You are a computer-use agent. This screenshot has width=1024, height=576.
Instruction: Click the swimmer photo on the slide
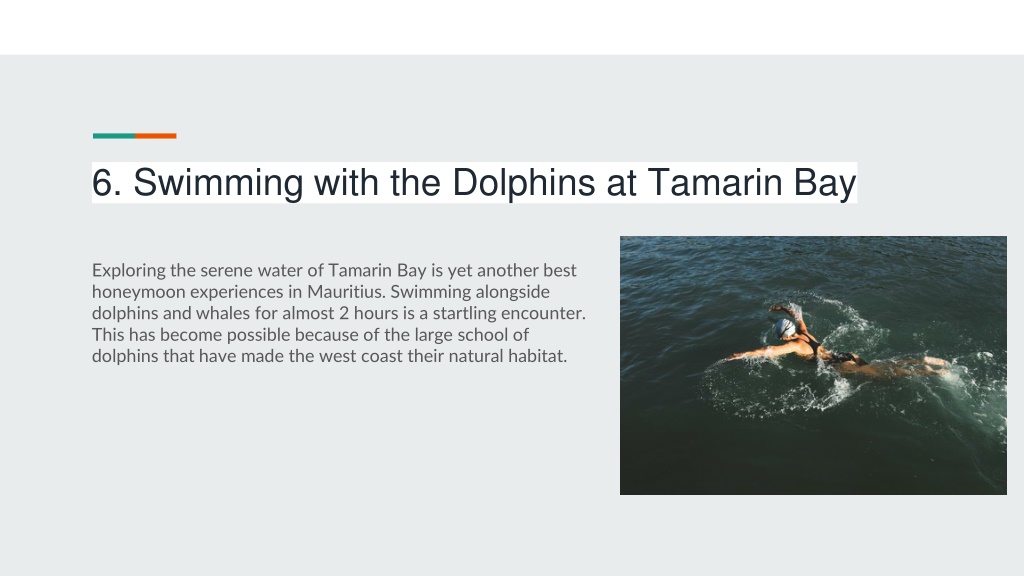813,365
